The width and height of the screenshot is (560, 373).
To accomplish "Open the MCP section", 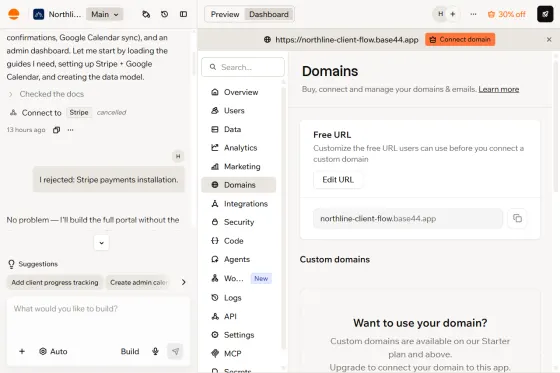I will [239, 353].
